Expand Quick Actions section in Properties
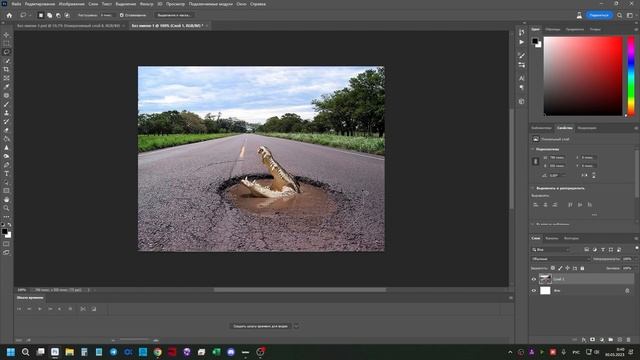Image resolution: width=640 pixels, height=360 pixels. 533,224
